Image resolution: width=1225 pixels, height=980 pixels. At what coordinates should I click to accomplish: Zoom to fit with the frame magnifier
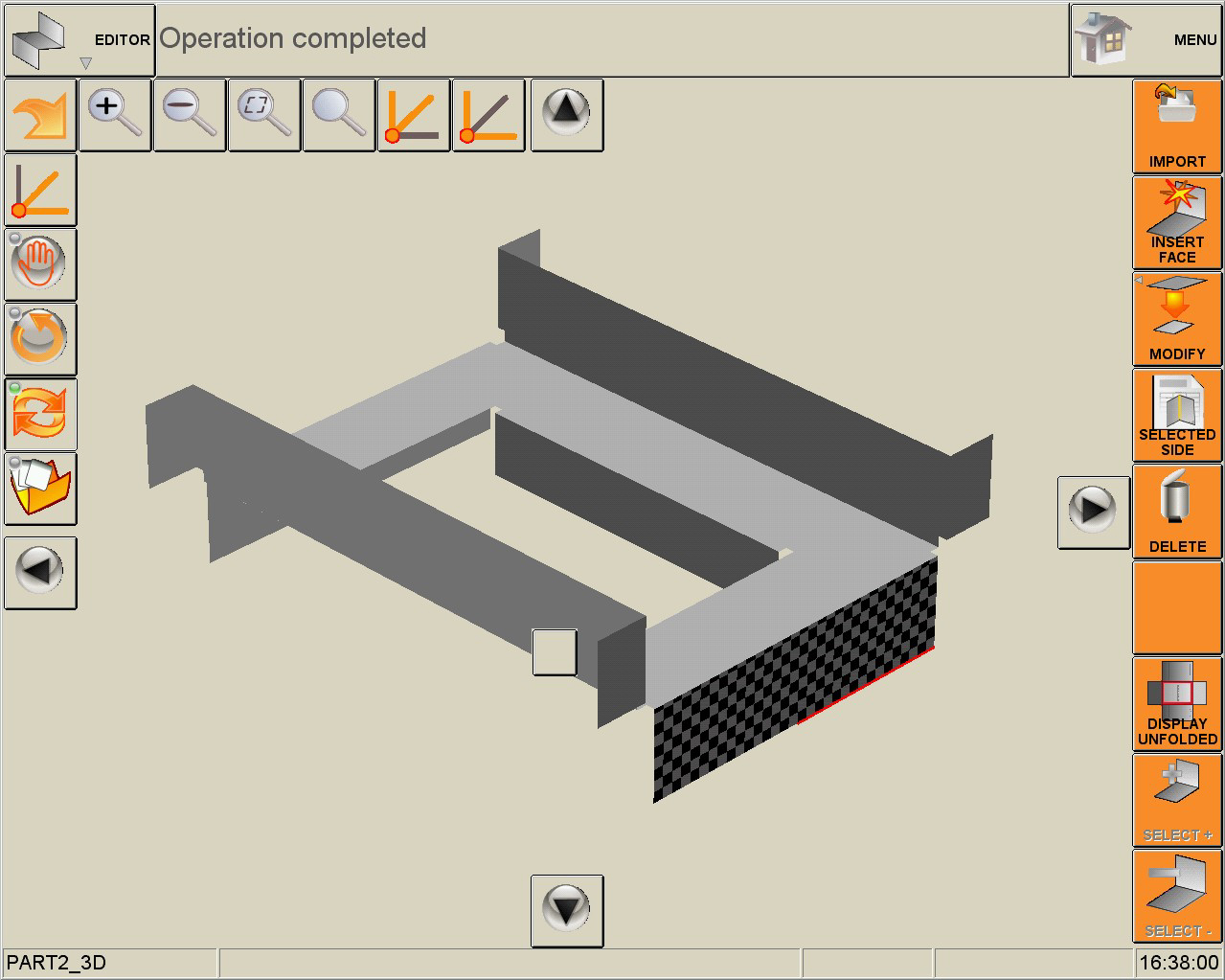click(264, 116)
